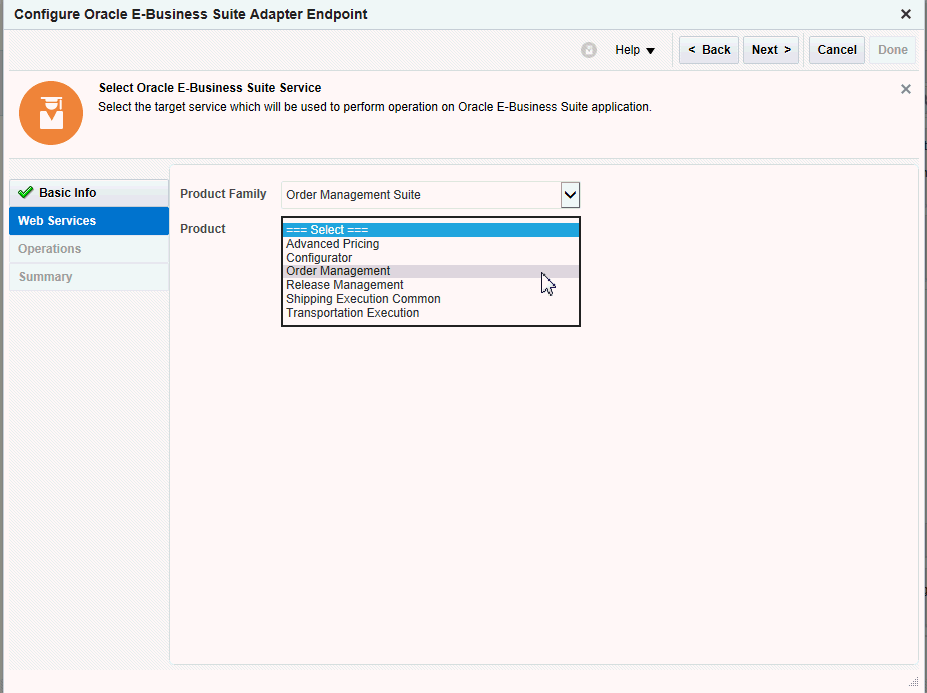Cancel the adapter endpoint configuration
Screen dimensions: 927x693
(x=837, y=50)
